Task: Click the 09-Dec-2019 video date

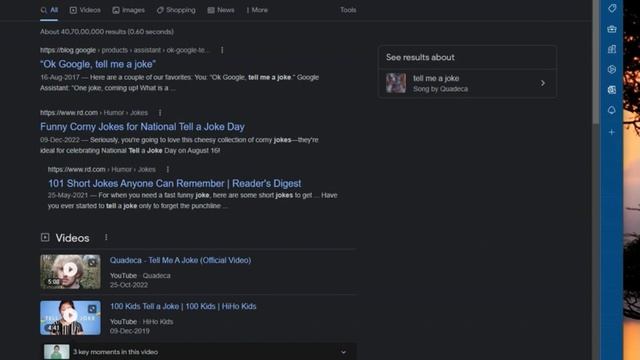Action: coord(130,331)
